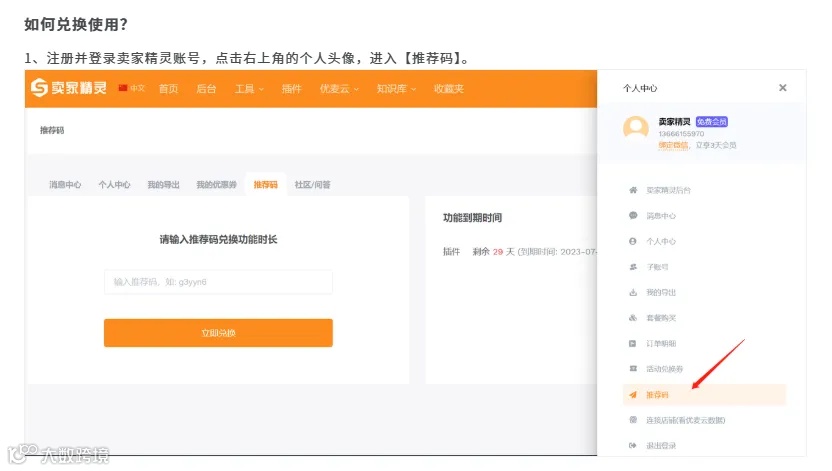This screenshot has width=832, height=471.
Task: Click the logout icon beside 退出登录
Action: pos(633,446)
